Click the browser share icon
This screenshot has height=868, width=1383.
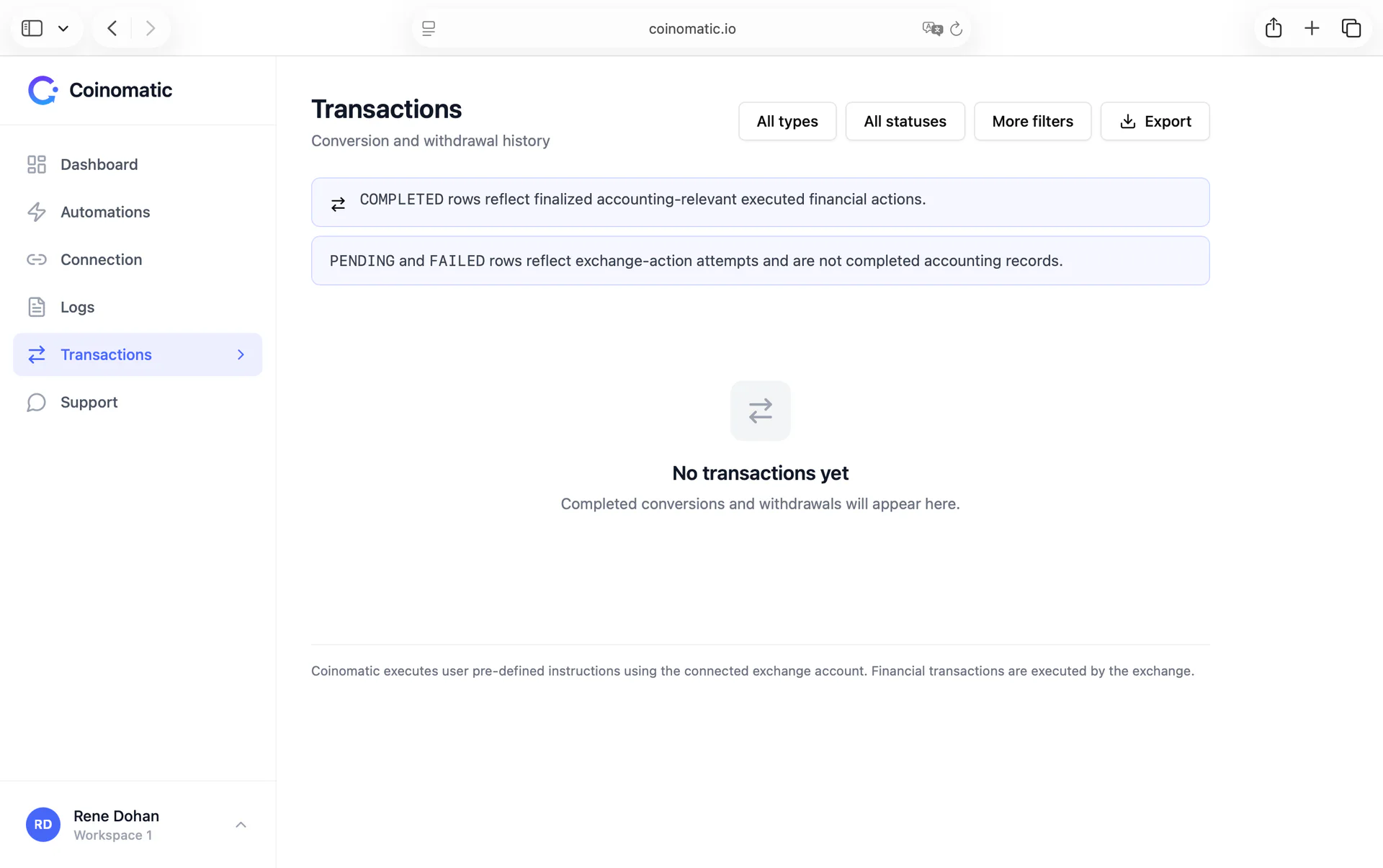click(x=1274, y=27)
